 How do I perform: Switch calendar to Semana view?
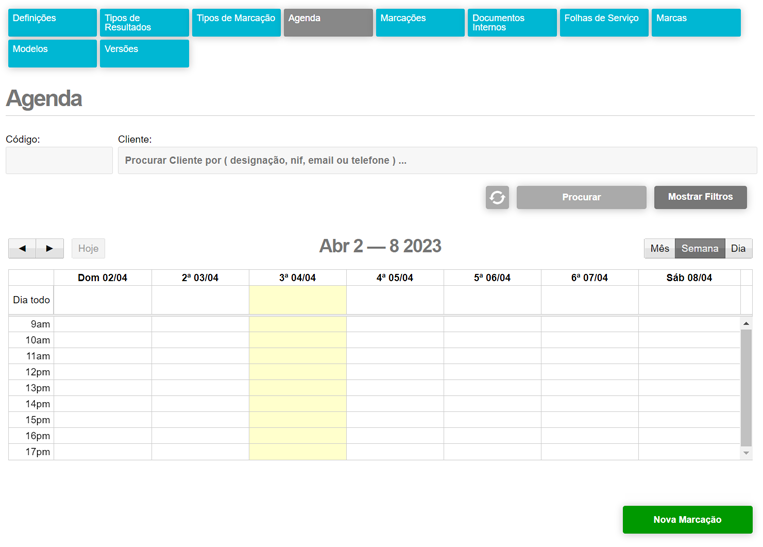[x=700, y=248]
